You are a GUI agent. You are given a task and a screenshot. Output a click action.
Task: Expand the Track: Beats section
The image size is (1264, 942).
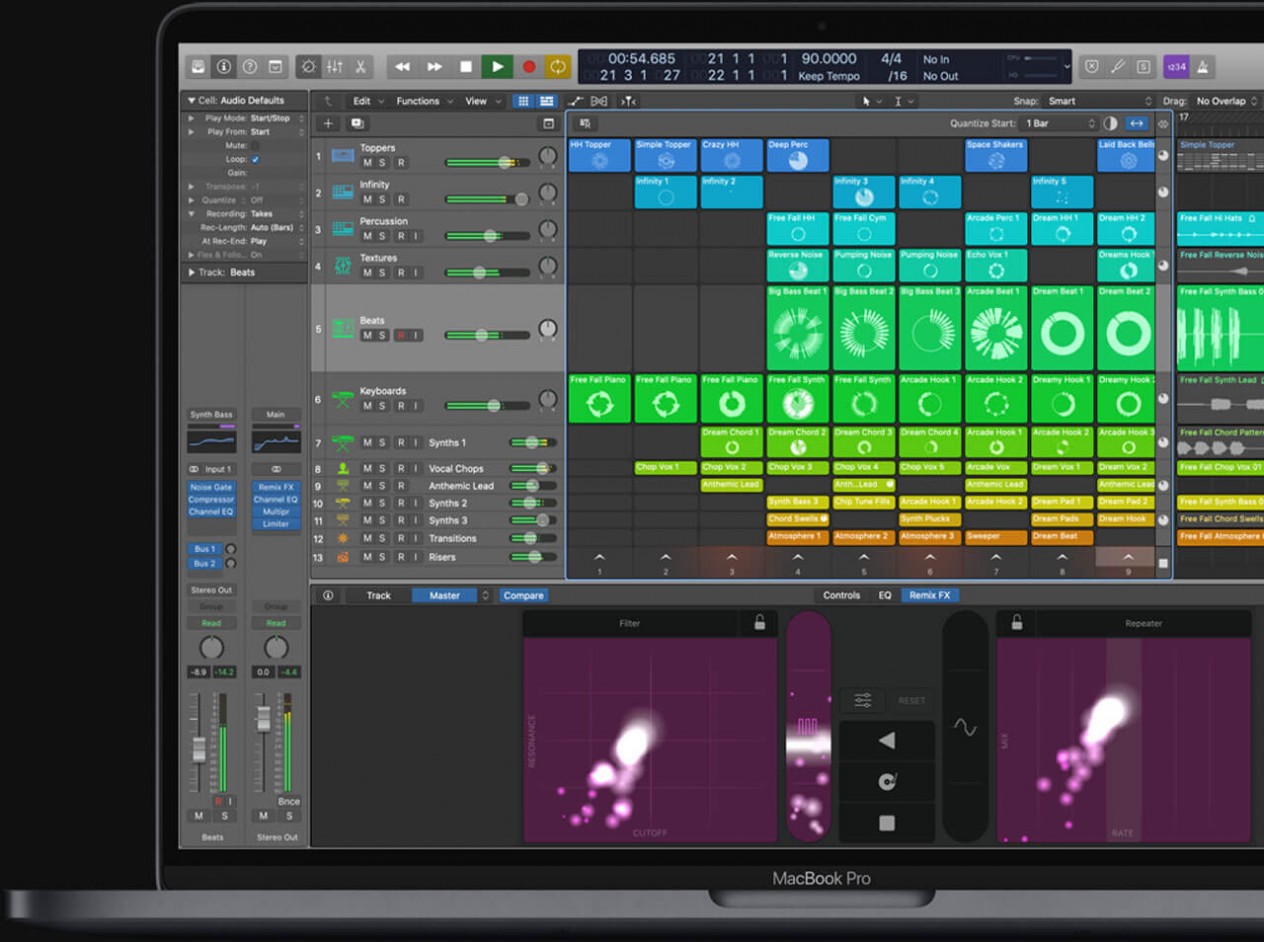click(x=191, y=272)
